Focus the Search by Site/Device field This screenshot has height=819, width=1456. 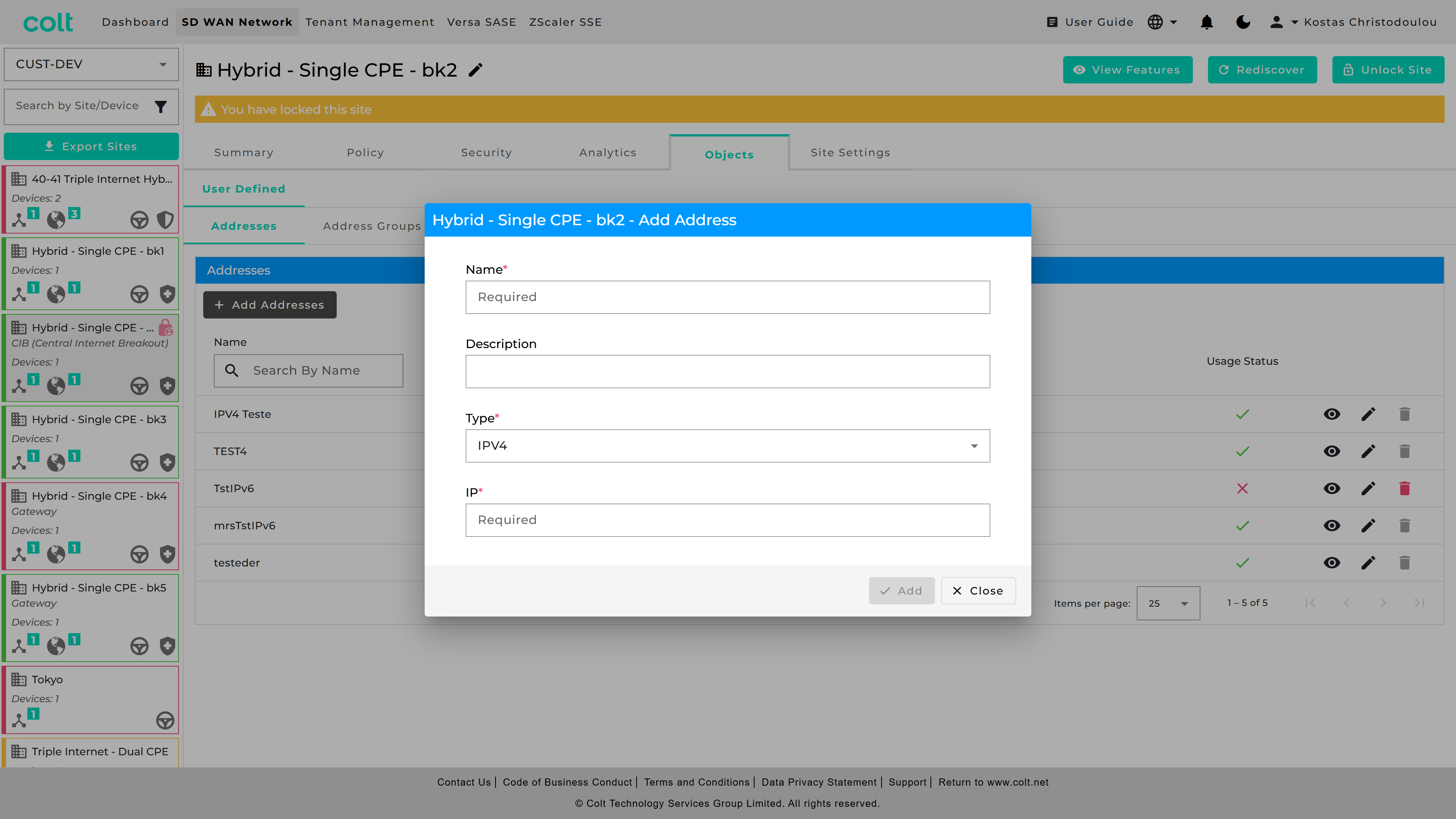tap(77, 106)
